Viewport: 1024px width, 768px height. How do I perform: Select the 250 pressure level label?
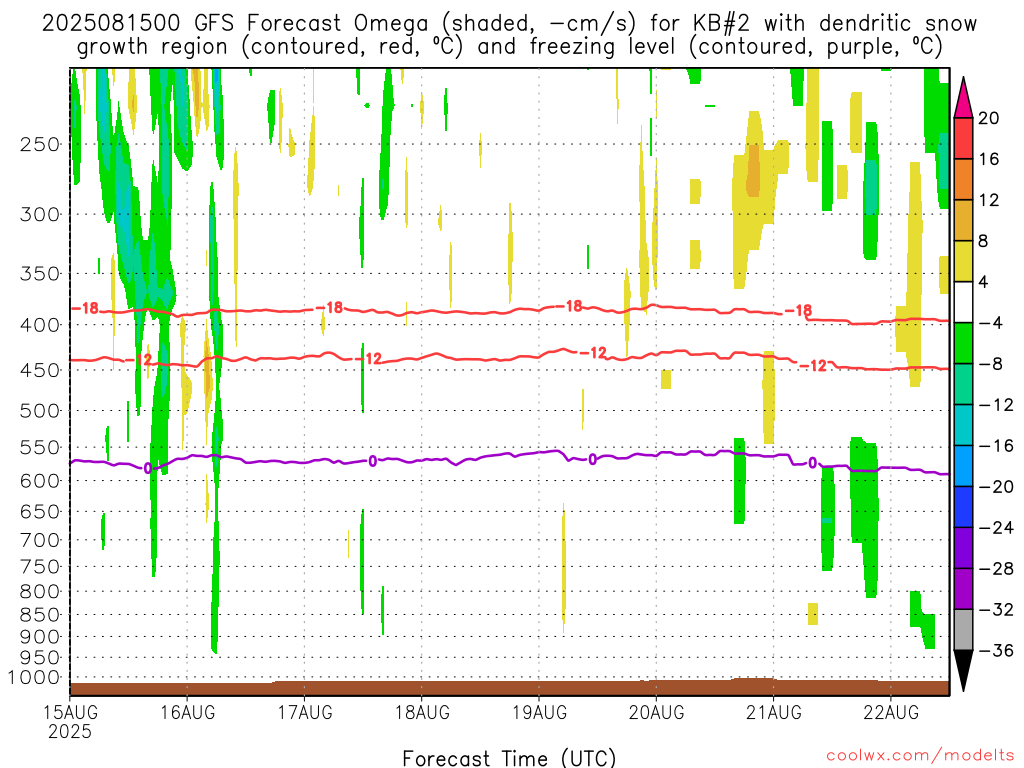point(40,144)
